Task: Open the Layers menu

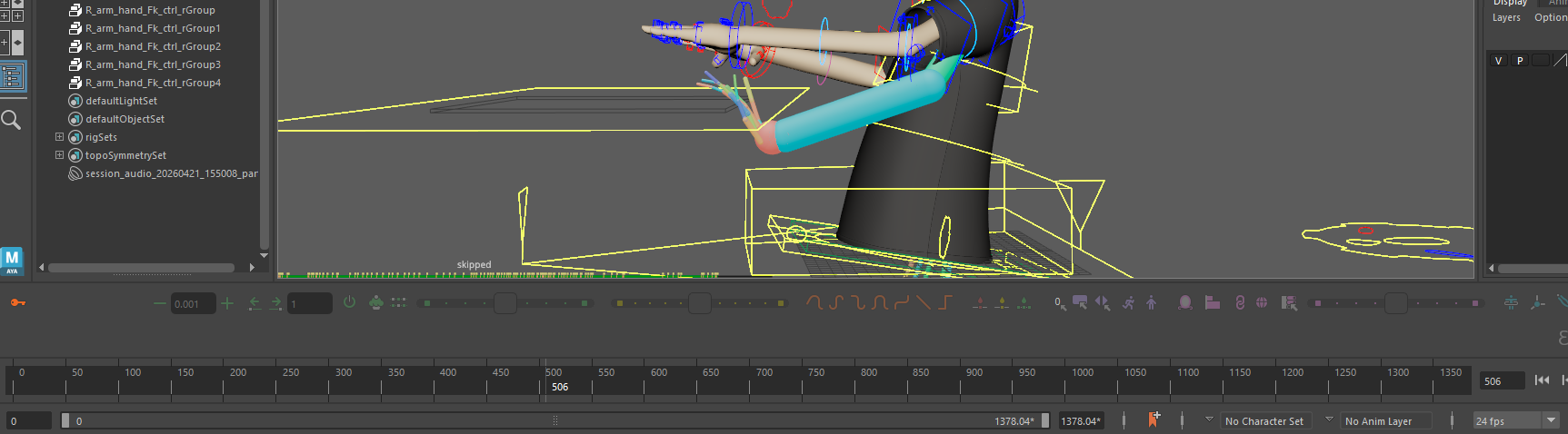Action: (x=1506, y=17)
